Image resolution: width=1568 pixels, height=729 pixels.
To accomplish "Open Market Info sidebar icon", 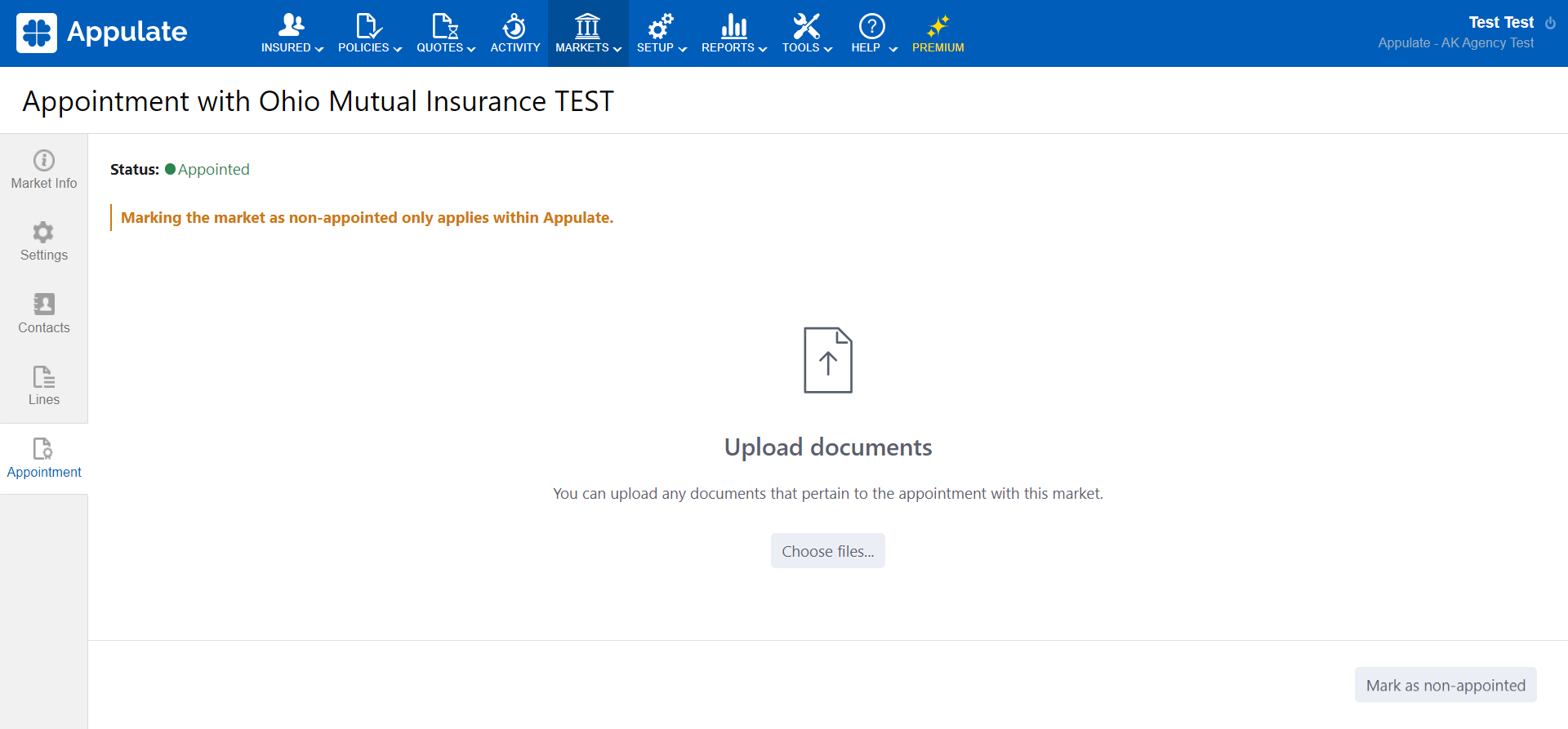I will coord(44,161).
